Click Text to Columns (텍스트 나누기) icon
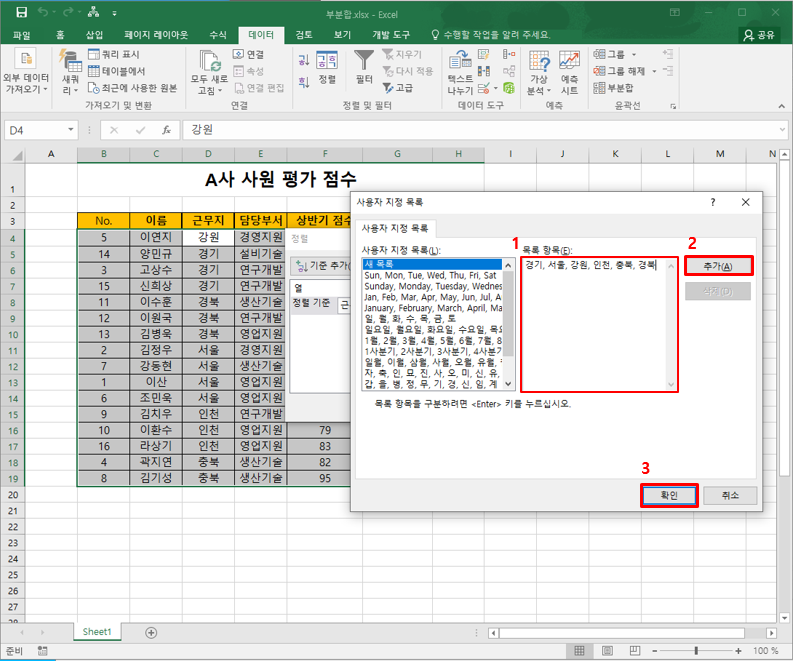Viewport: 793px width, 661px height. 460,59
